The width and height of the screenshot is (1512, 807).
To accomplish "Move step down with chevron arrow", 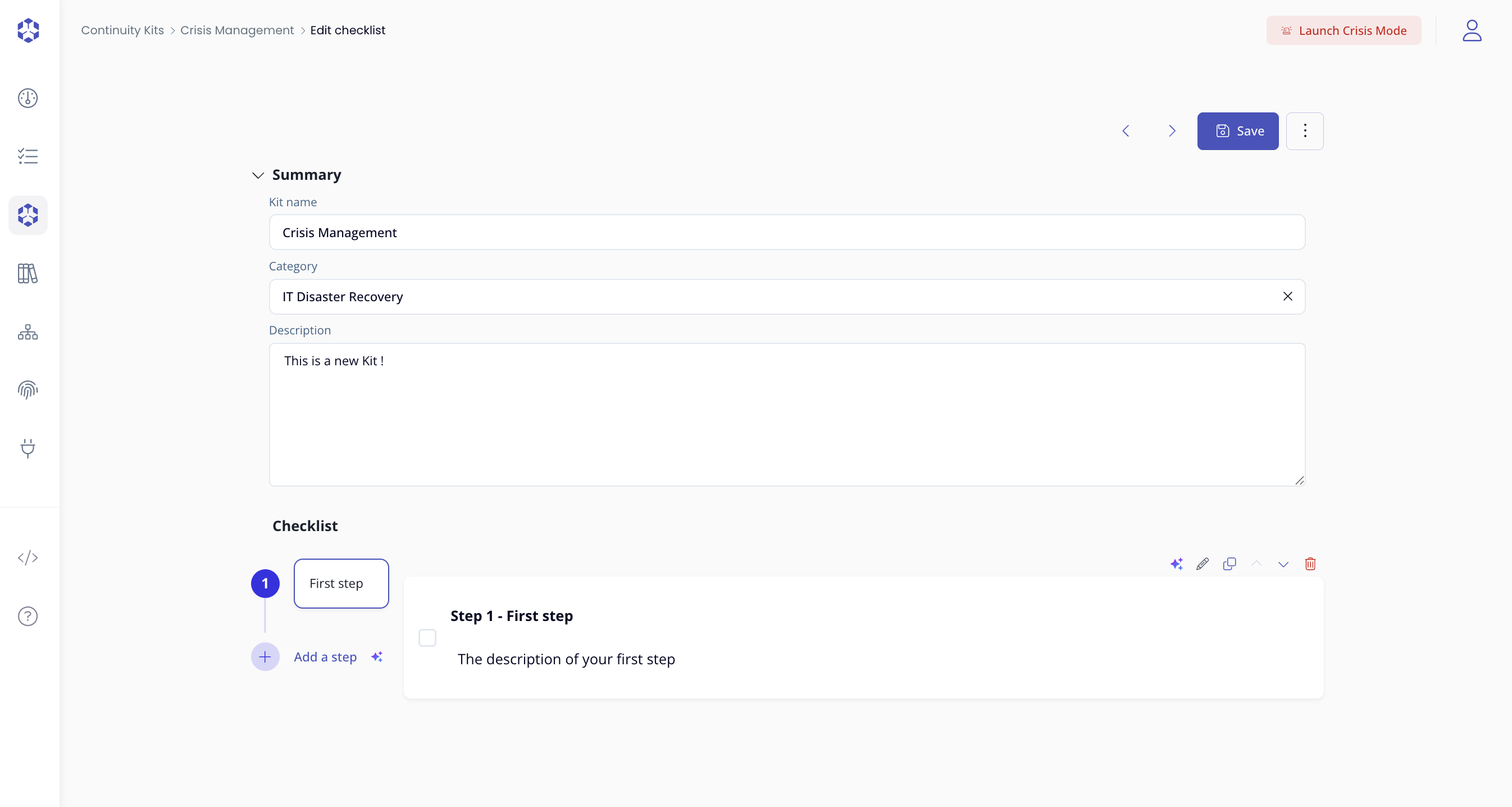I will pyautogui.click(x=1283, y=564).
